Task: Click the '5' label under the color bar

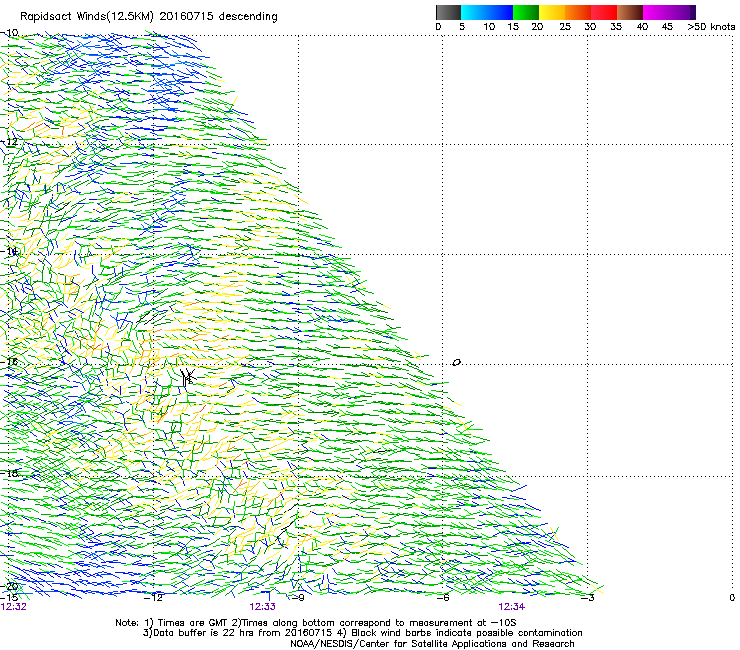Action: pos(462,27)
